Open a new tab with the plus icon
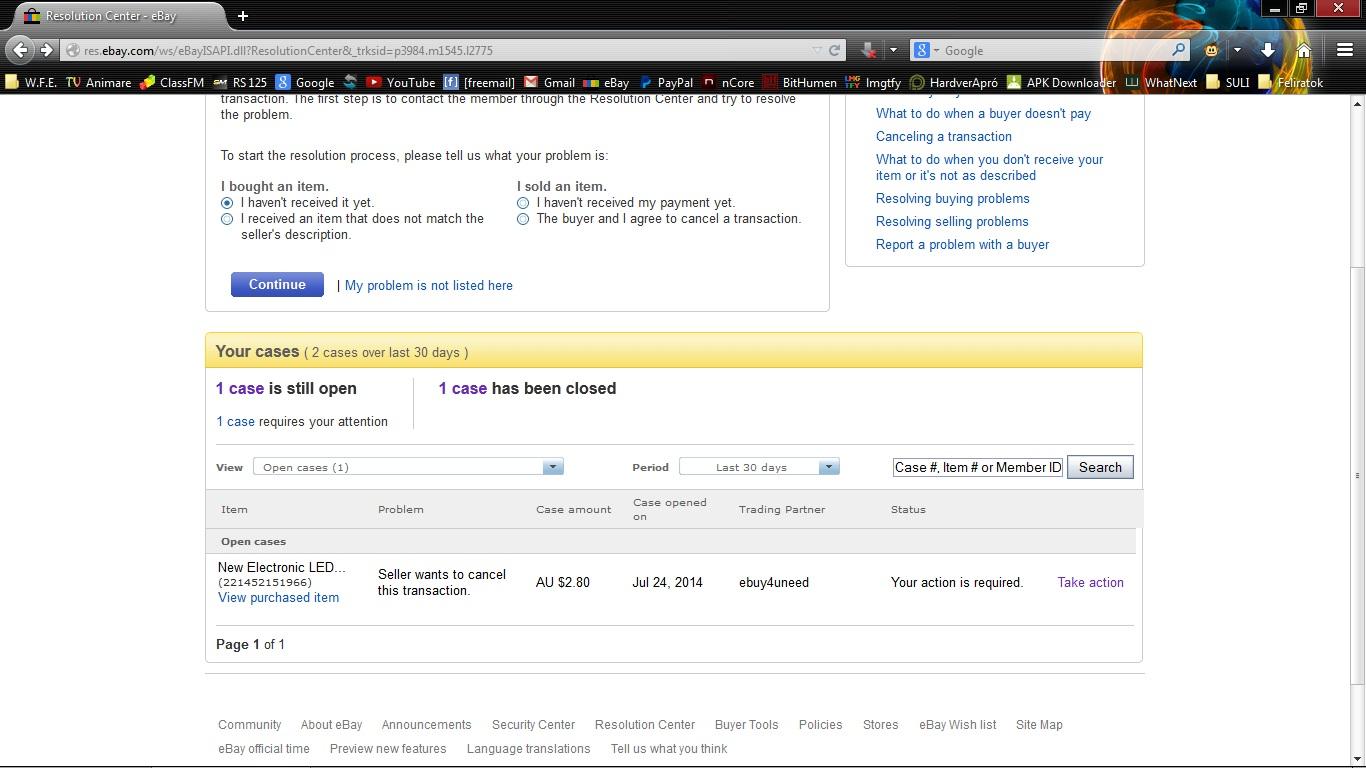This screenshot has width=1366, height=768. [242, 15]
